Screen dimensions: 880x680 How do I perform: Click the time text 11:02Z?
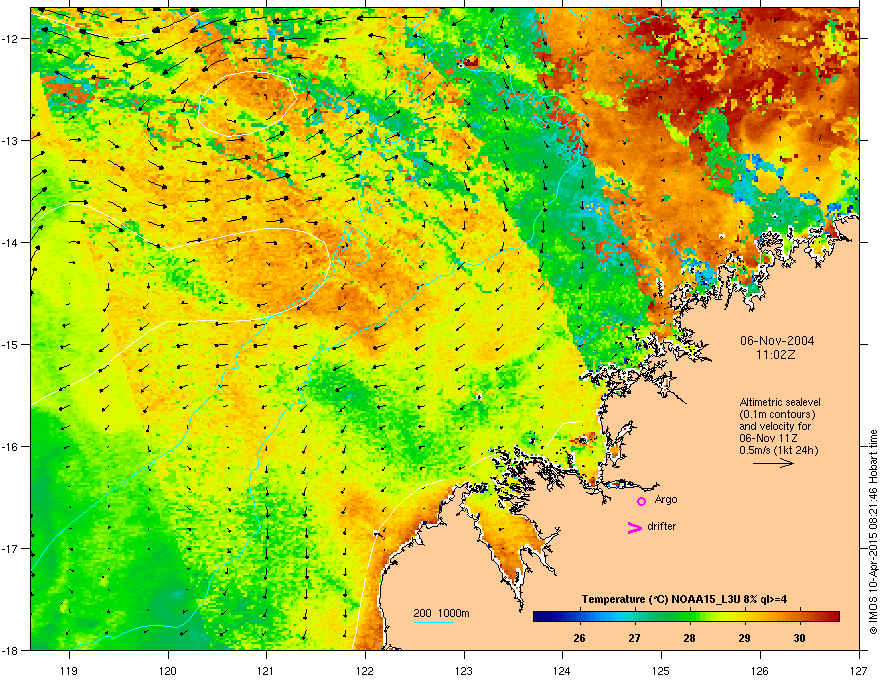click(x=776, y=355)
